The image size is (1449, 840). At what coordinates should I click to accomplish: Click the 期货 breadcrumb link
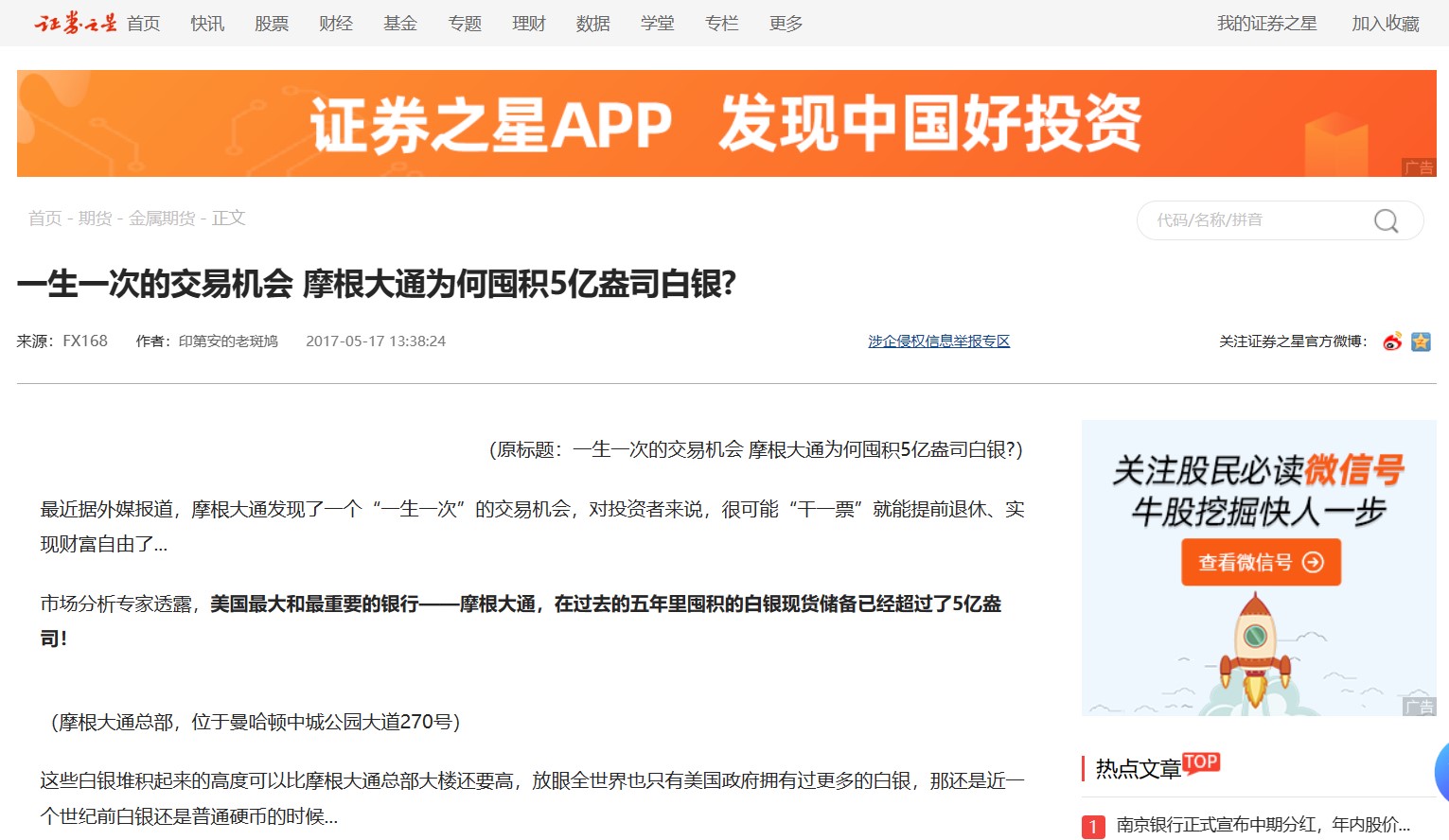click(x=96, y=219)
